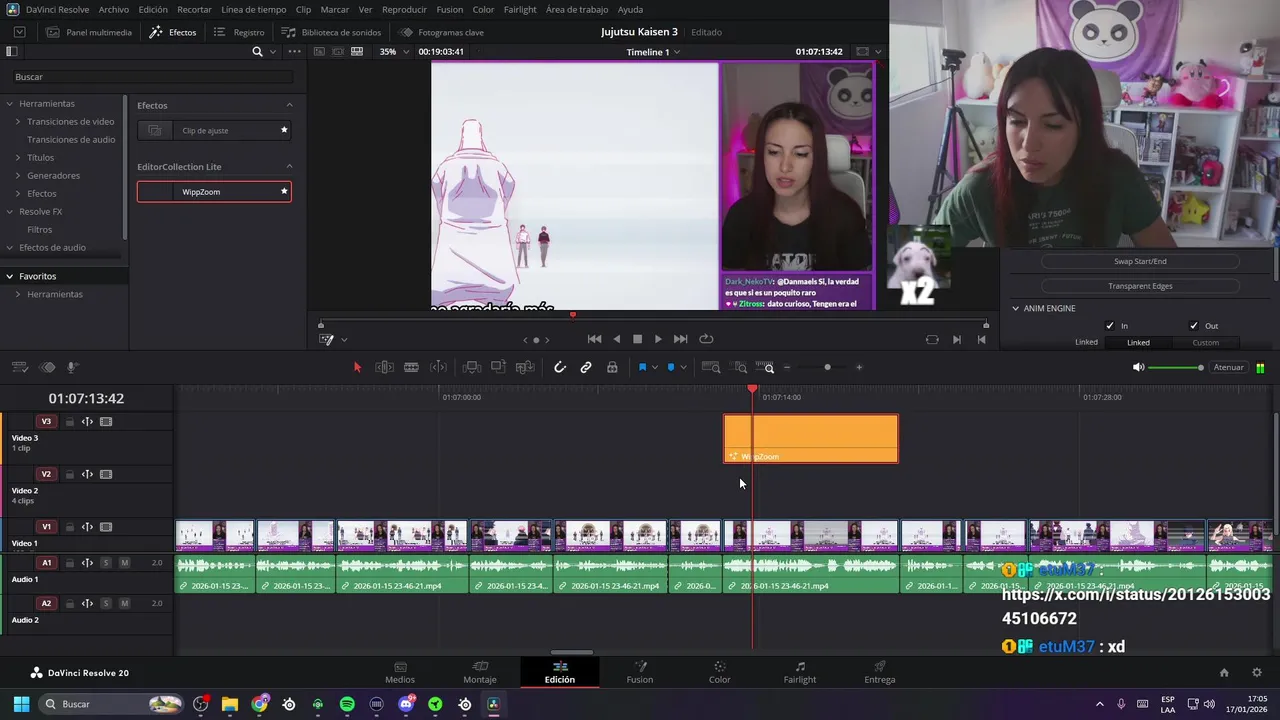
Task: Switch to the Entrega page tab
Action: 880,672
